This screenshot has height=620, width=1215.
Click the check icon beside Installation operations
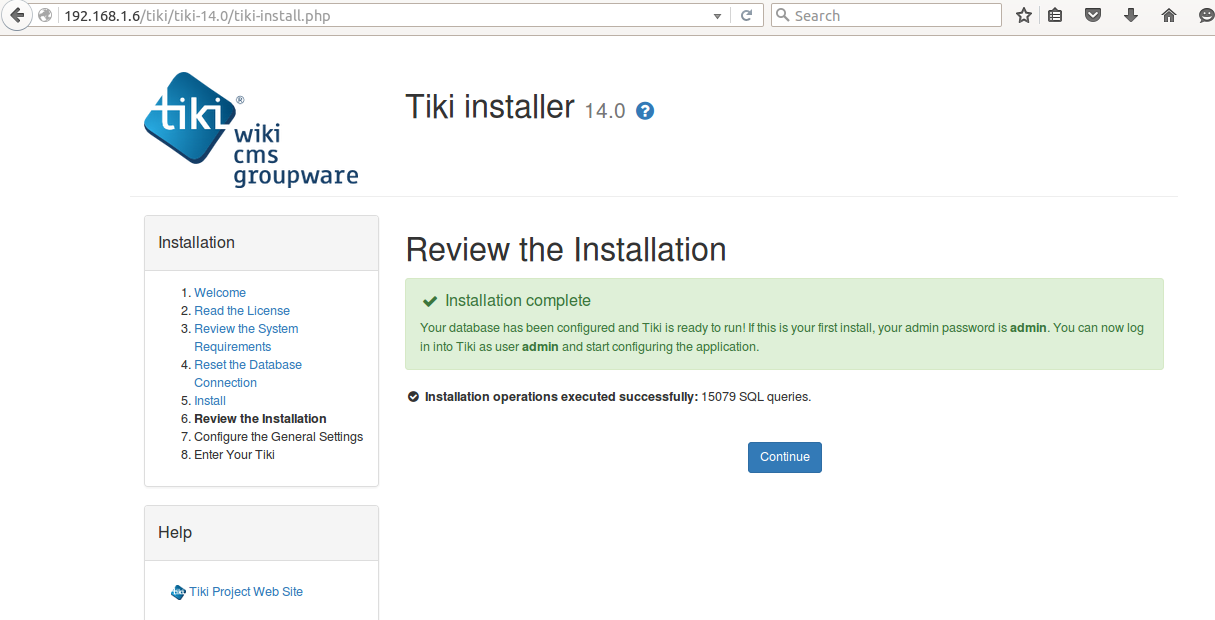(x=413, y=397)
